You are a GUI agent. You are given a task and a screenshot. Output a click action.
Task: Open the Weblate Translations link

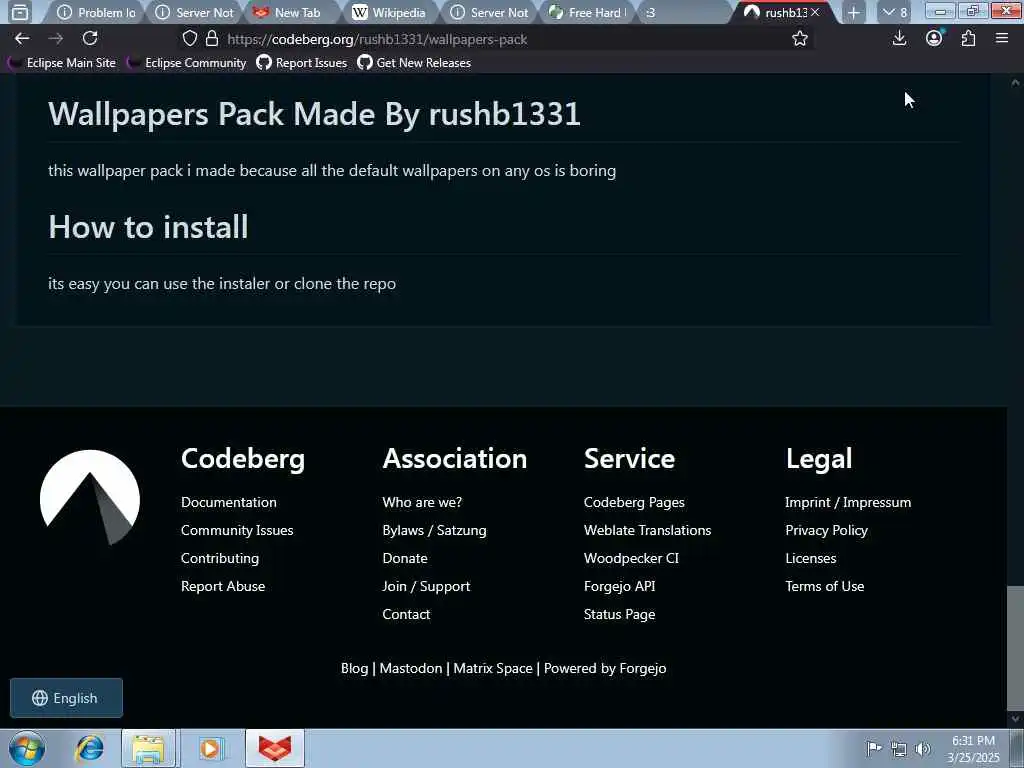(x=647, y=530)
